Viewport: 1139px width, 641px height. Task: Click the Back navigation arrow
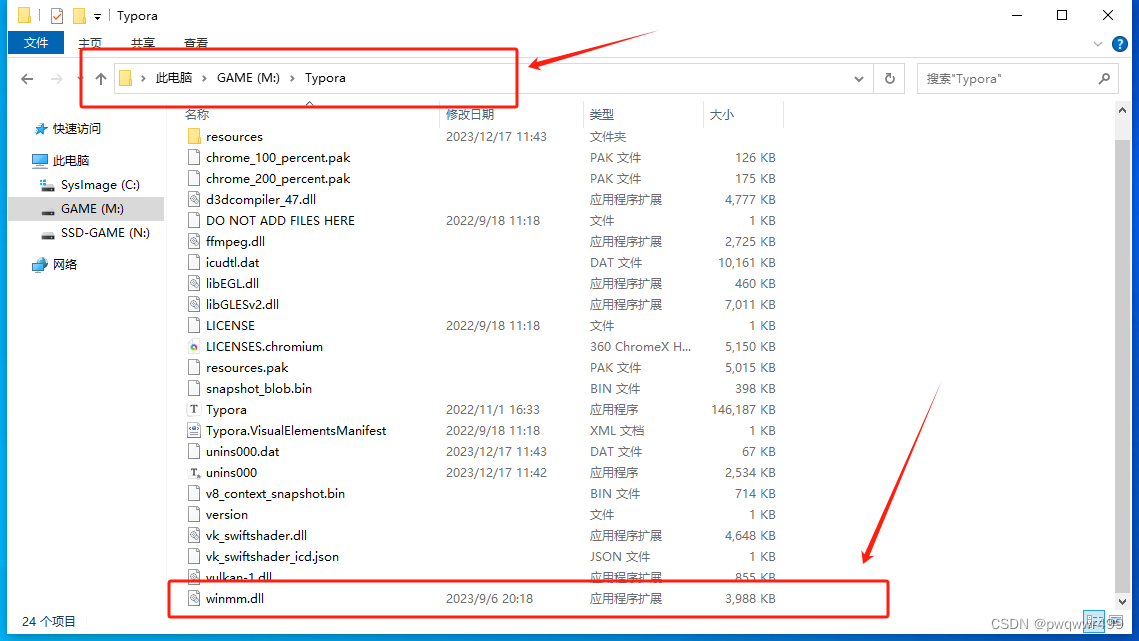[x=28, y=78]
